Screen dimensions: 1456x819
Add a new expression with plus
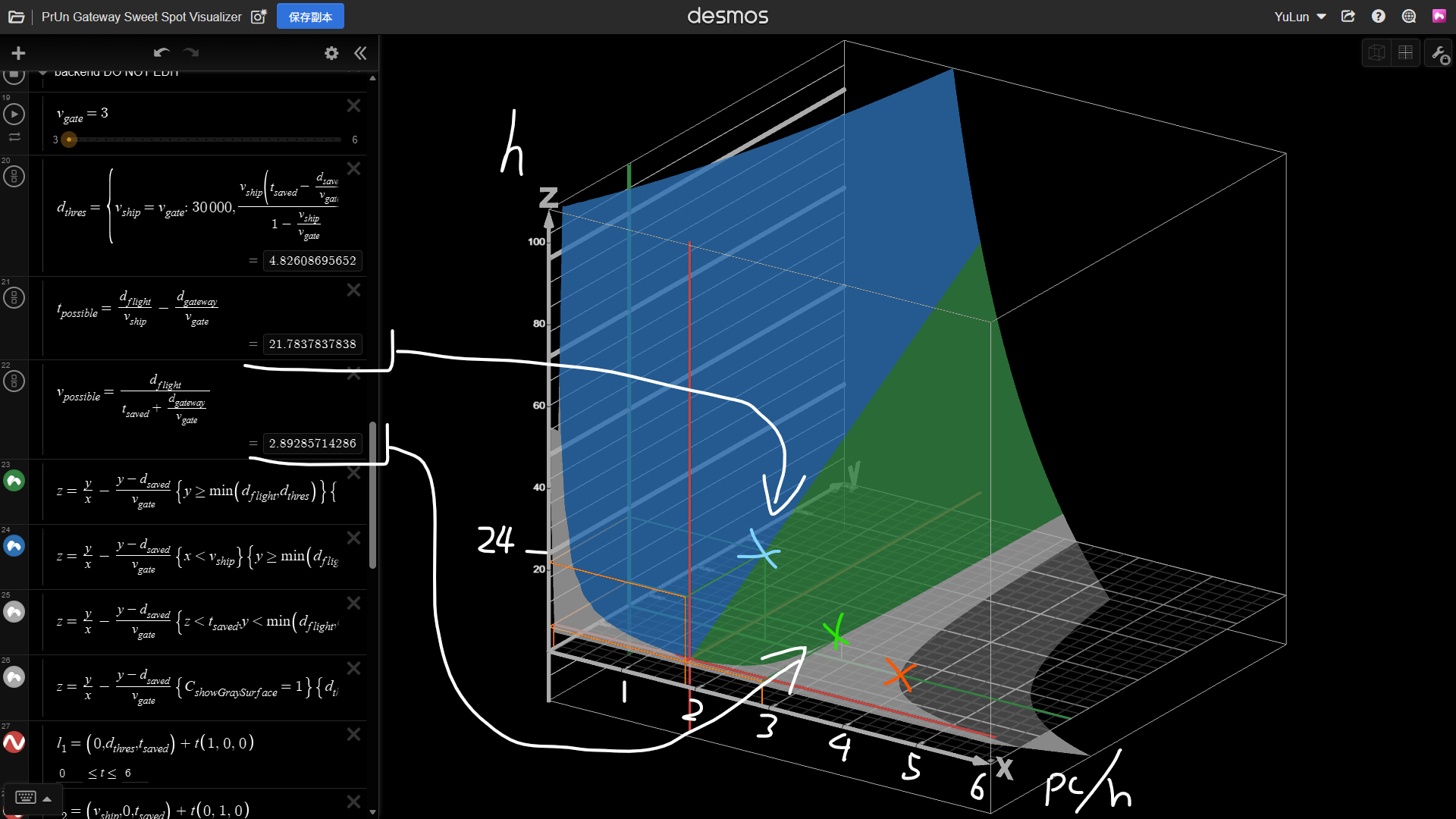coord(18,53)
